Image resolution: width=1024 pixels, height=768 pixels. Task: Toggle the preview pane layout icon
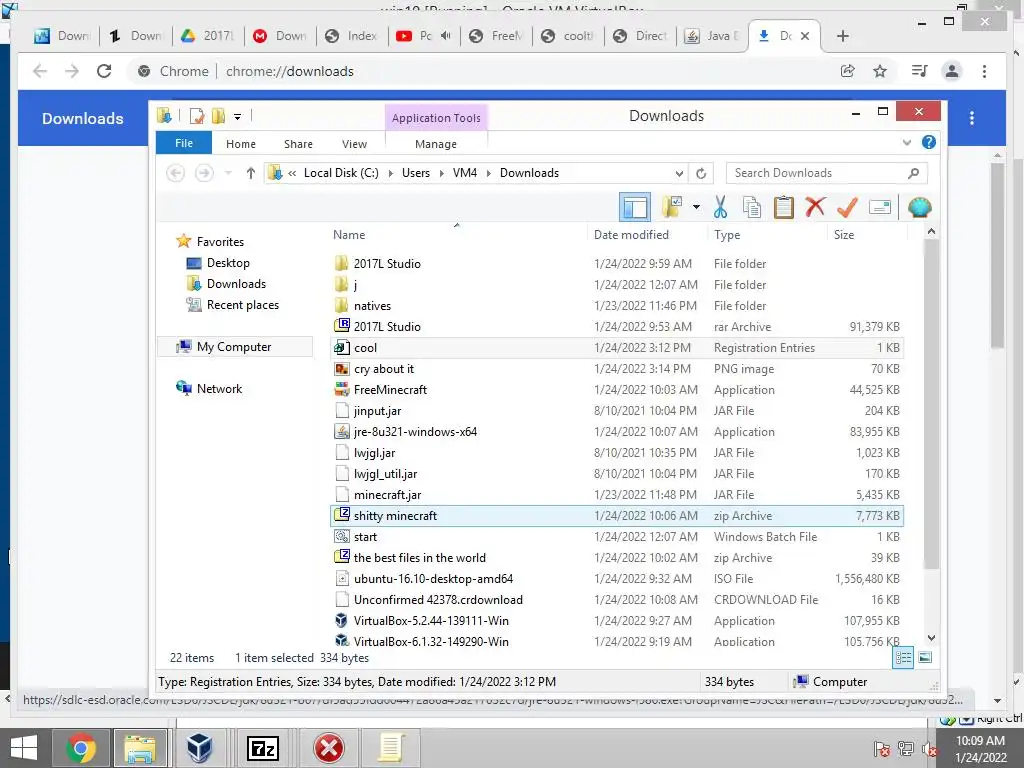tap(635, 208)
